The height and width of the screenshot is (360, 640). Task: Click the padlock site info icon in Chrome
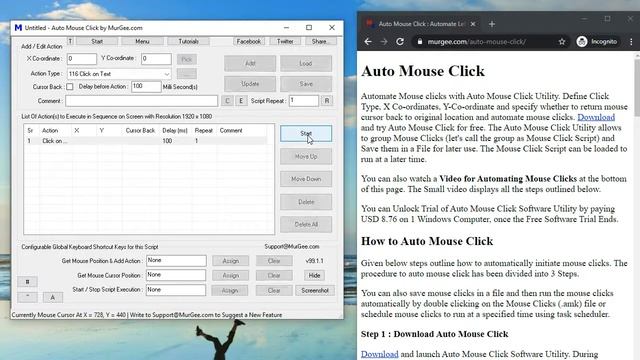point(419,42)
